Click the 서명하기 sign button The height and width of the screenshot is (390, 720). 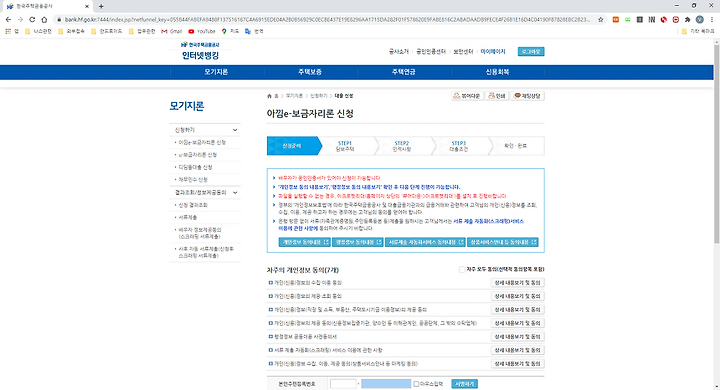(x=464, y=384)
